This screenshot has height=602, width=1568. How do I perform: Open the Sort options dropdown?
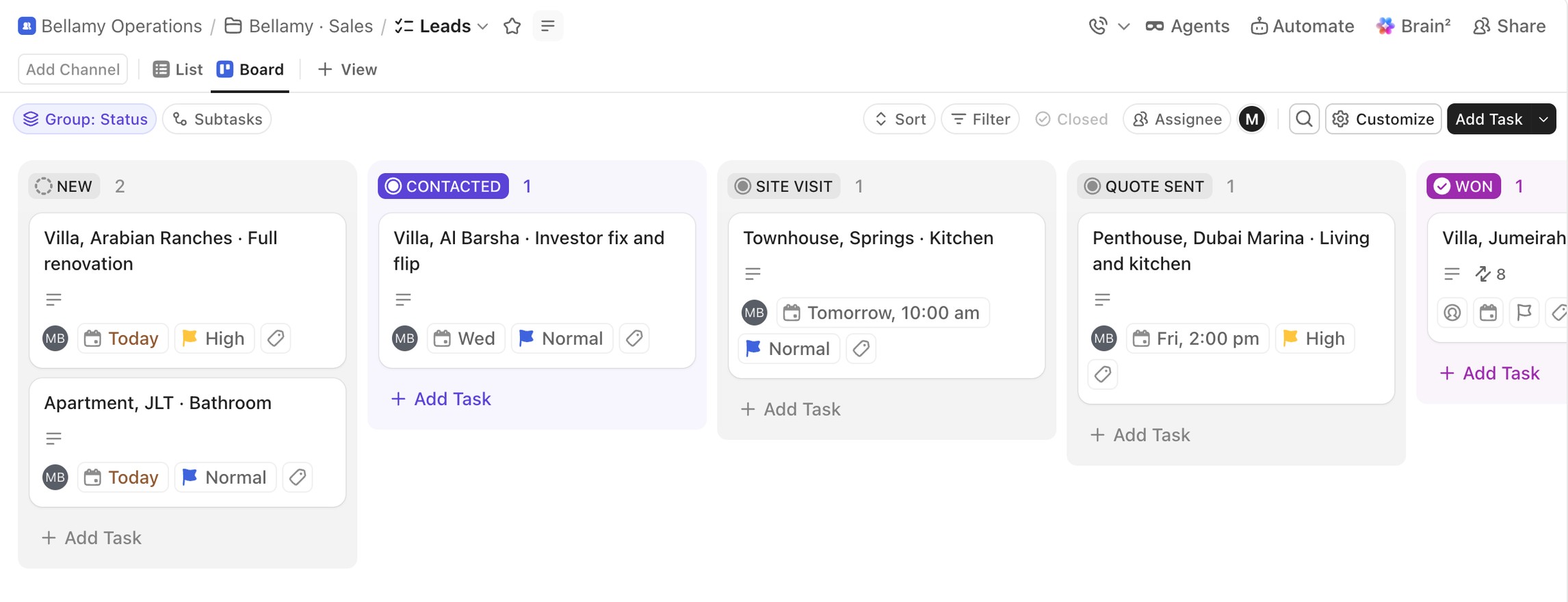[900, 119]
